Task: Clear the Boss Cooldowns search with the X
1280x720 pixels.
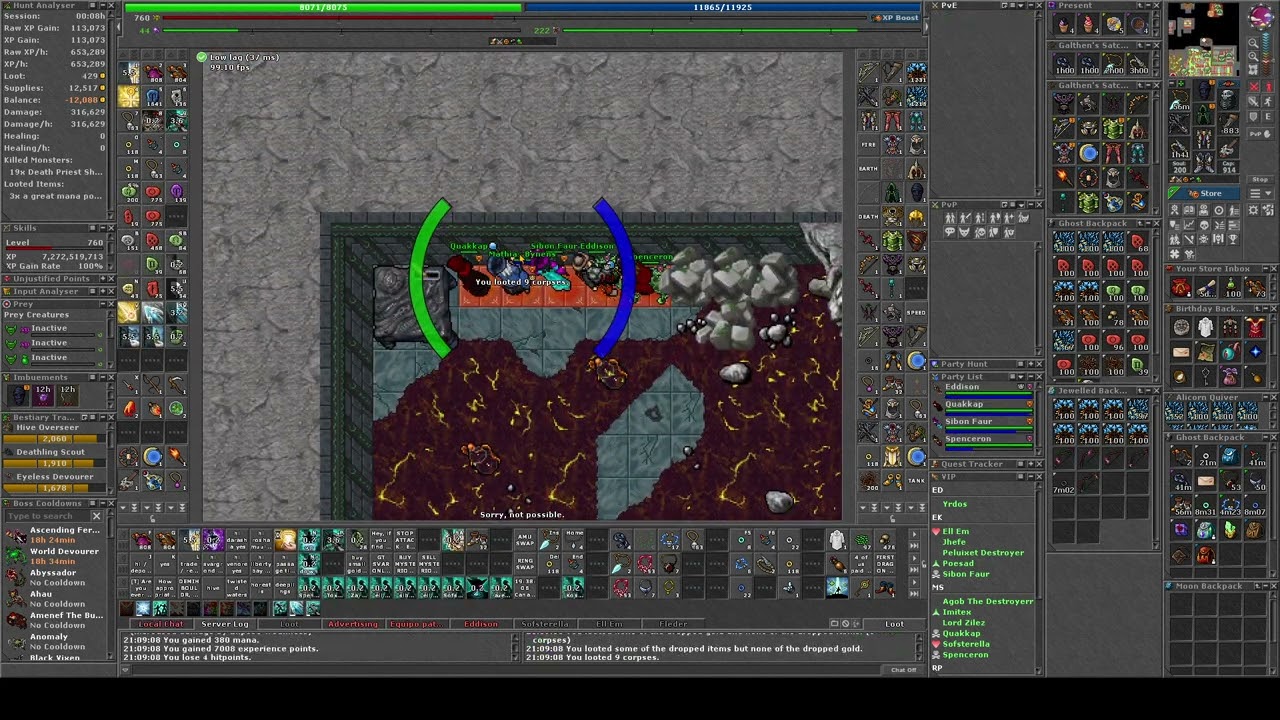Action: click(x=97, y=516)
